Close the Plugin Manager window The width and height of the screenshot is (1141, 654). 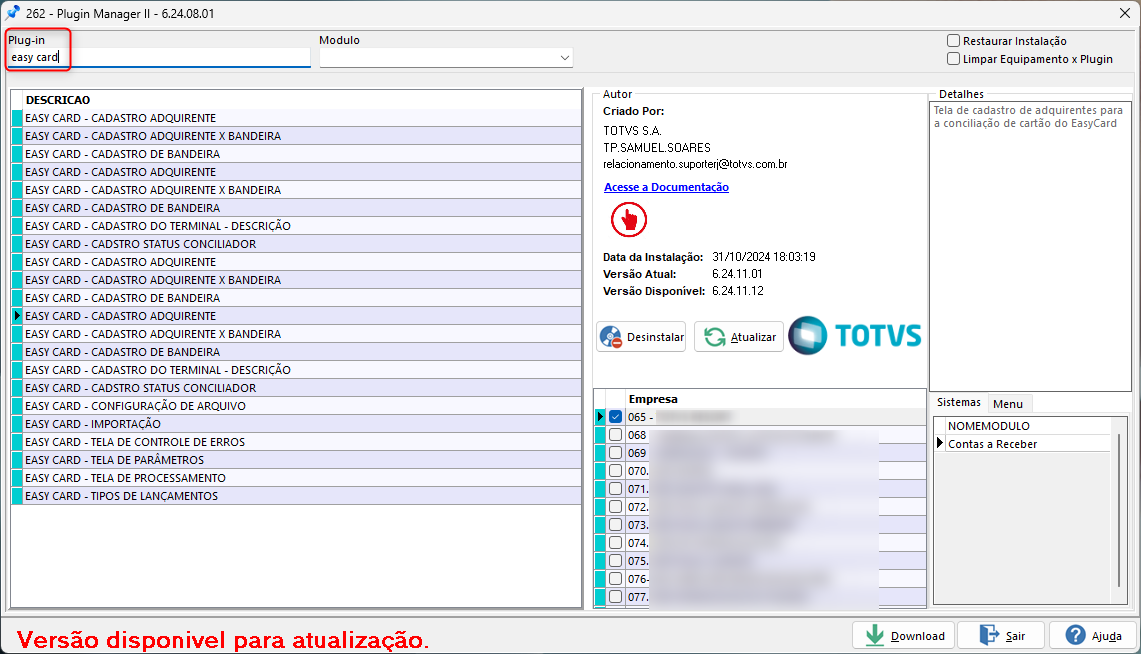coord(1124,13)
